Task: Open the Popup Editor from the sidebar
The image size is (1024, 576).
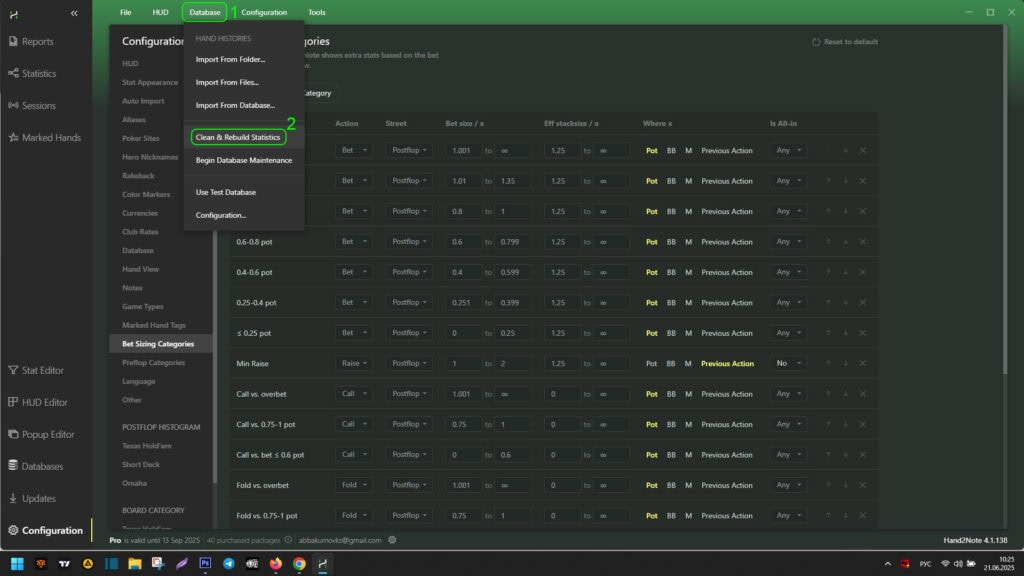Action: tap(47, 434)
